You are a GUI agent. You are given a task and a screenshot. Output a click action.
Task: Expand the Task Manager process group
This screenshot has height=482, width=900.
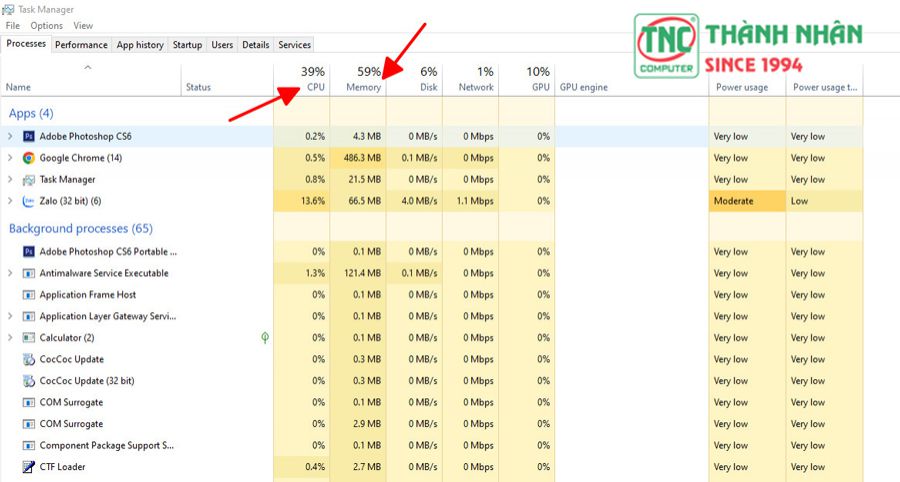click(x=10, y=180)
